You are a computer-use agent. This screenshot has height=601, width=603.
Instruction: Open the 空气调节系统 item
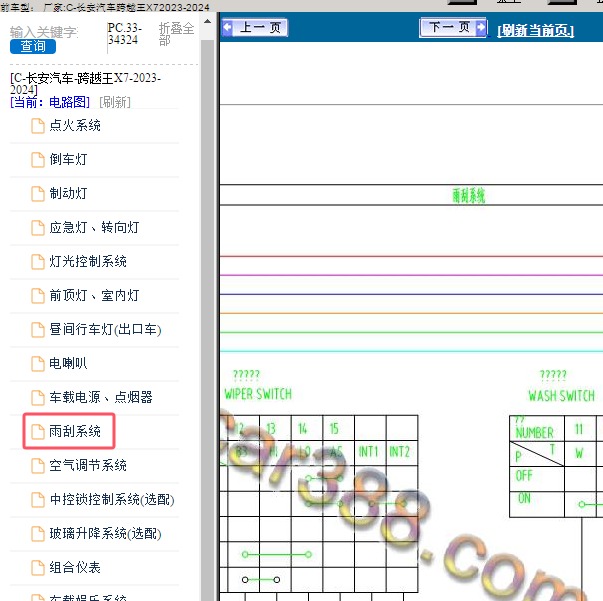pos(88,465)
